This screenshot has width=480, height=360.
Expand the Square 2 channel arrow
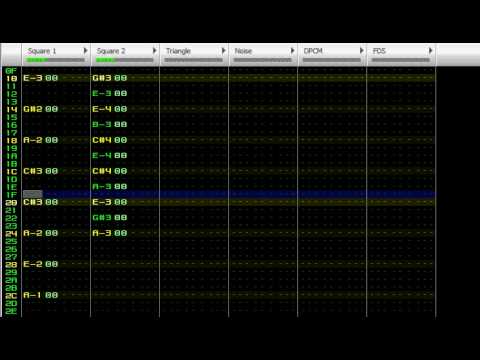coord(154,51)
